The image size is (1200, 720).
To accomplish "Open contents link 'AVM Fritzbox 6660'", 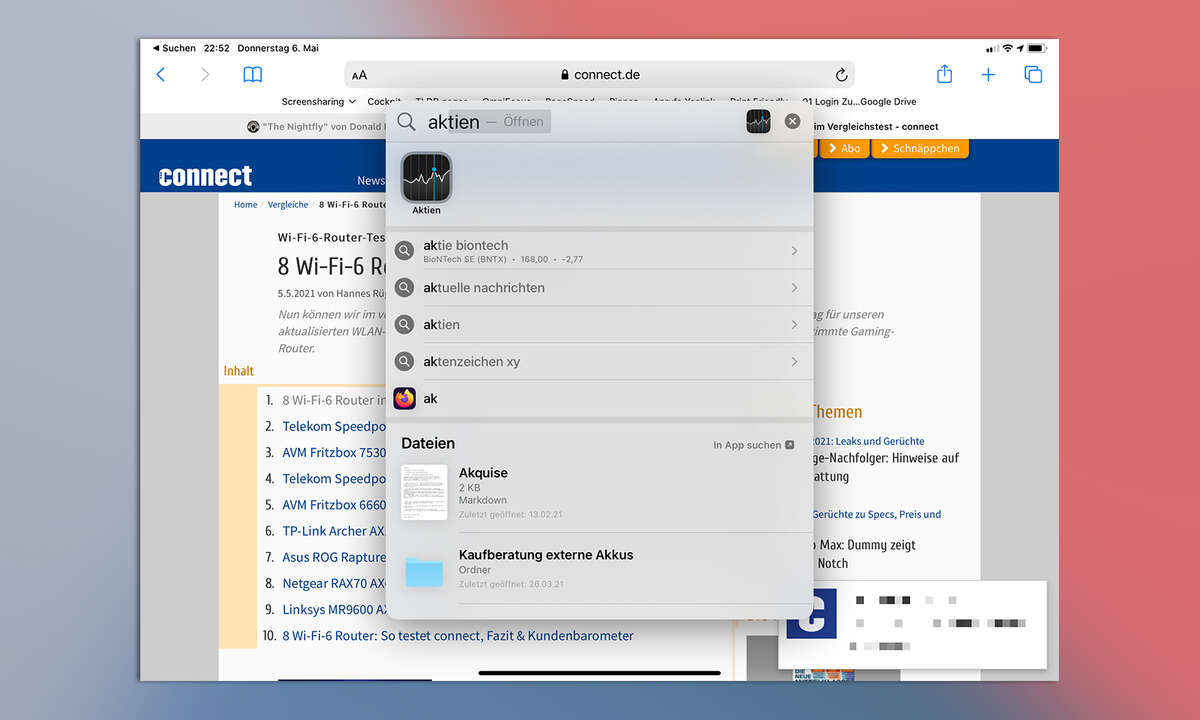I will 334,505.
